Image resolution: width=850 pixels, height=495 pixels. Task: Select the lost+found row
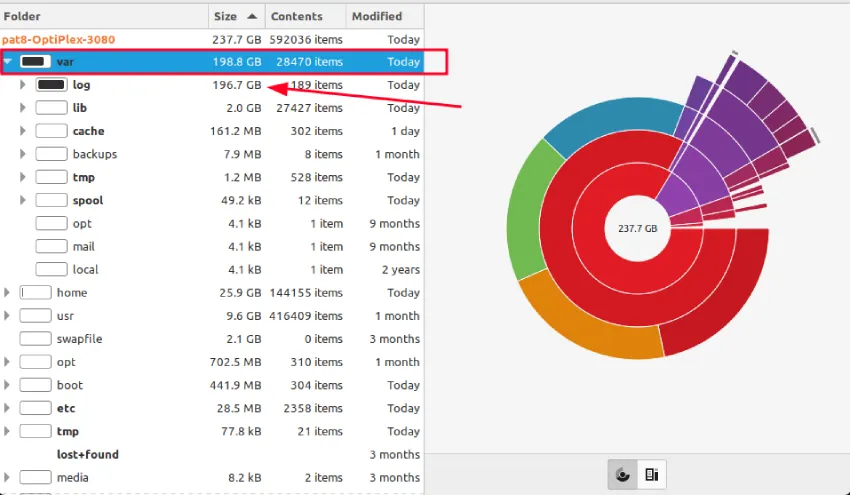pos(212,454)
